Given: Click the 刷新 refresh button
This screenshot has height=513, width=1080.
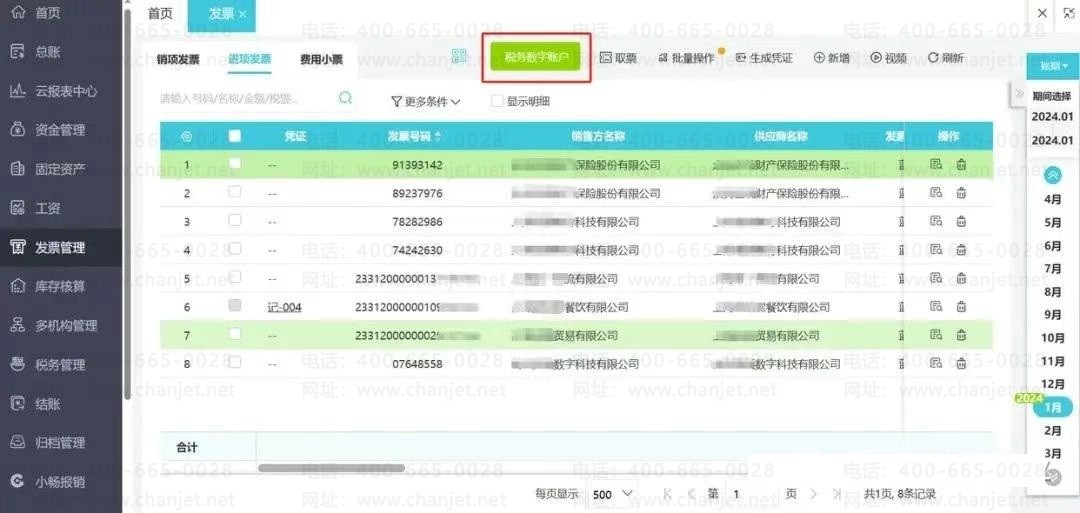Looking at the screenshot, I should (x=945, y=59).
